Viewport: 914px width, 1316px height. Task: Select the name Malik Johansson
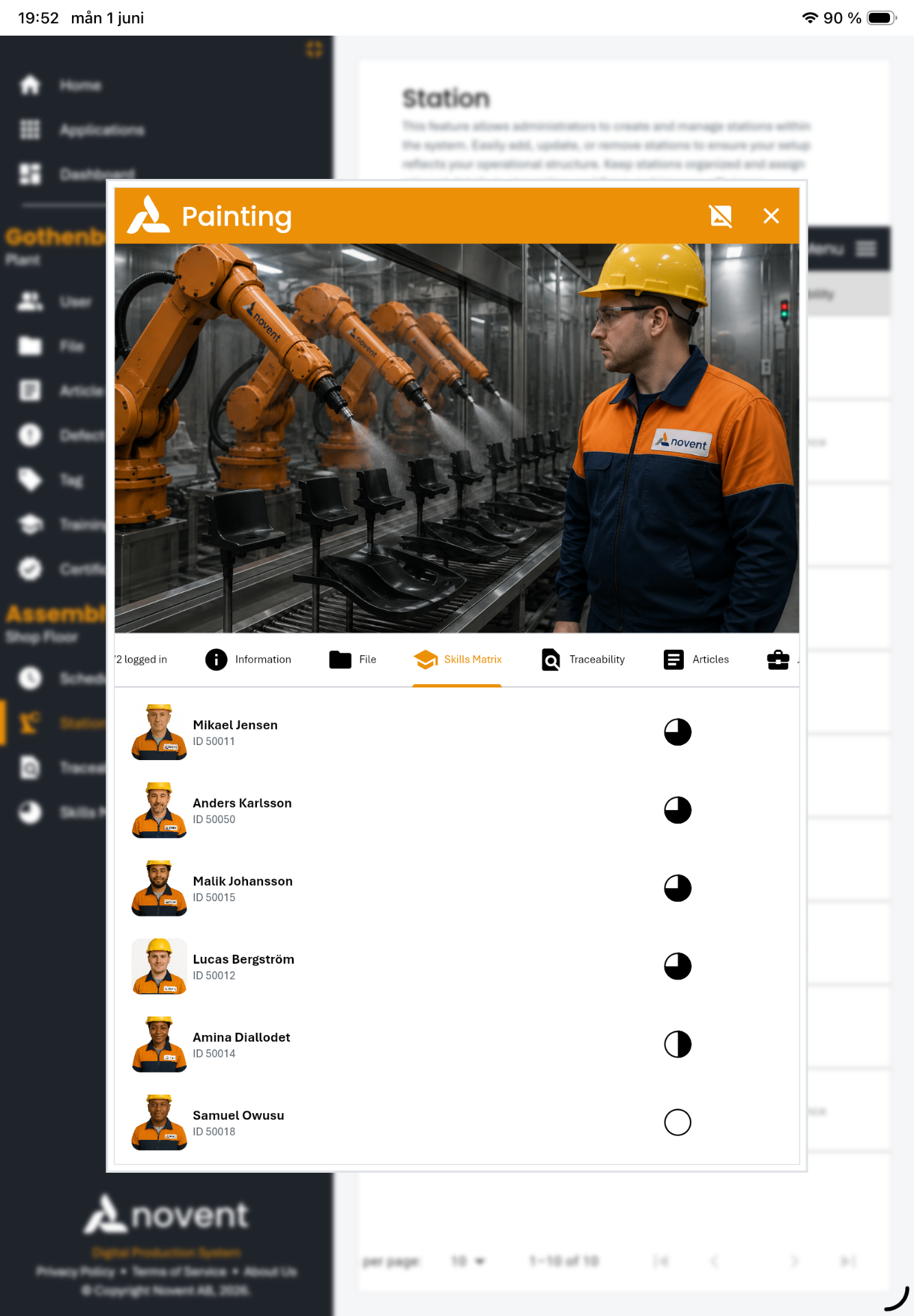[x=243, y=881]
